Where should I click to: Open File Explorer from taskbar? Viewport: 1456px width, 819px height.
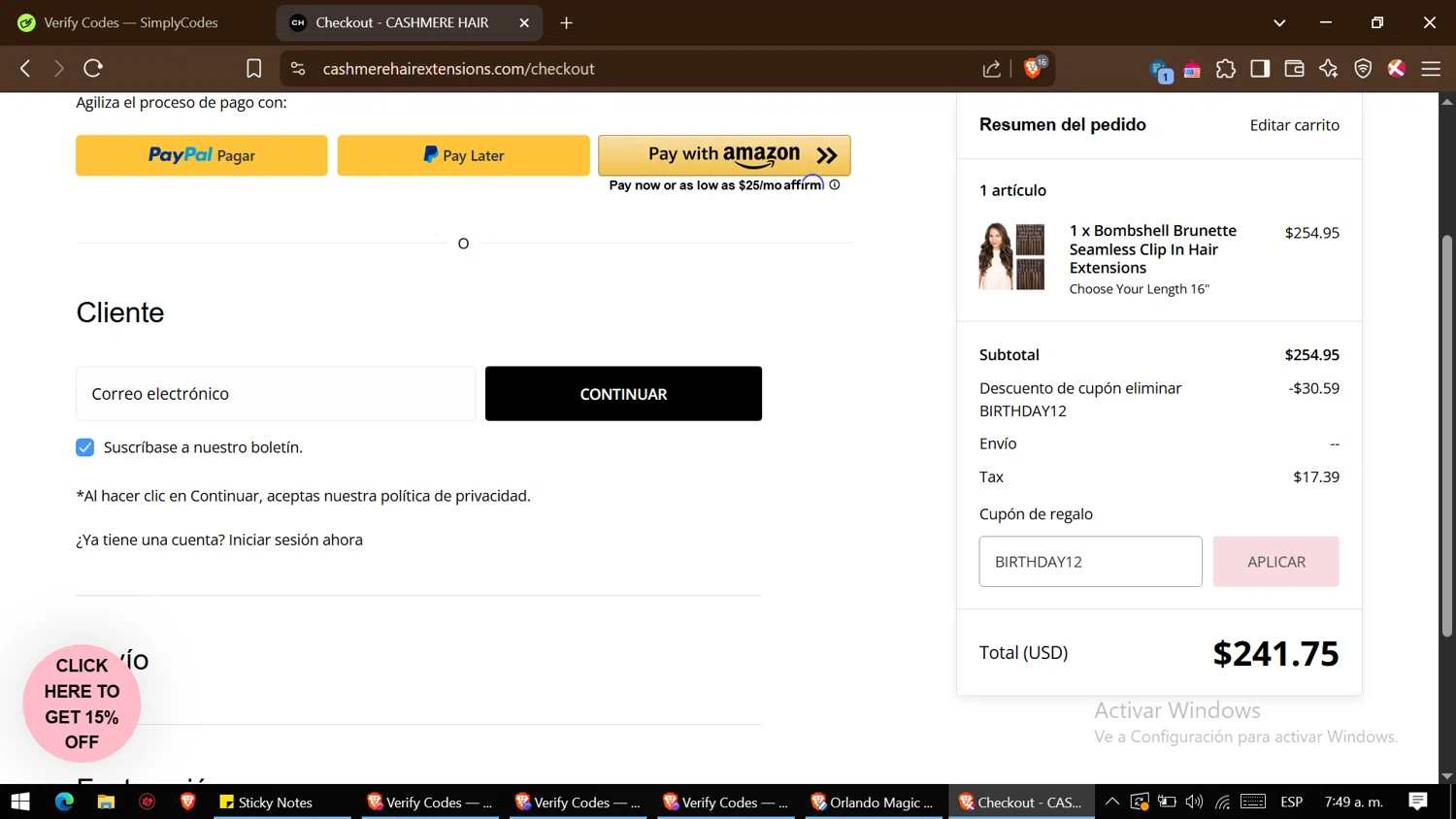click(x=106, y=802)
